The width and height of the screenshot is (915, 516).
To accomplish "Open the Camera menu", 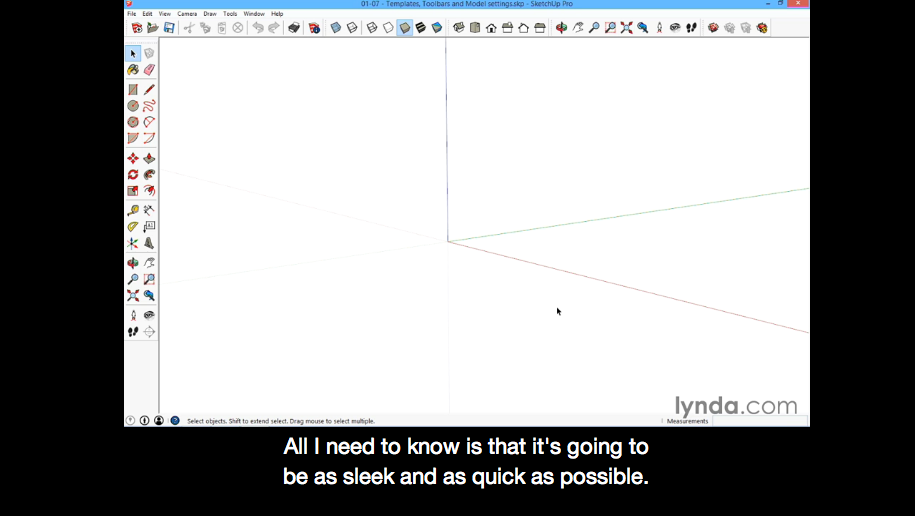I will pos(187,13).
